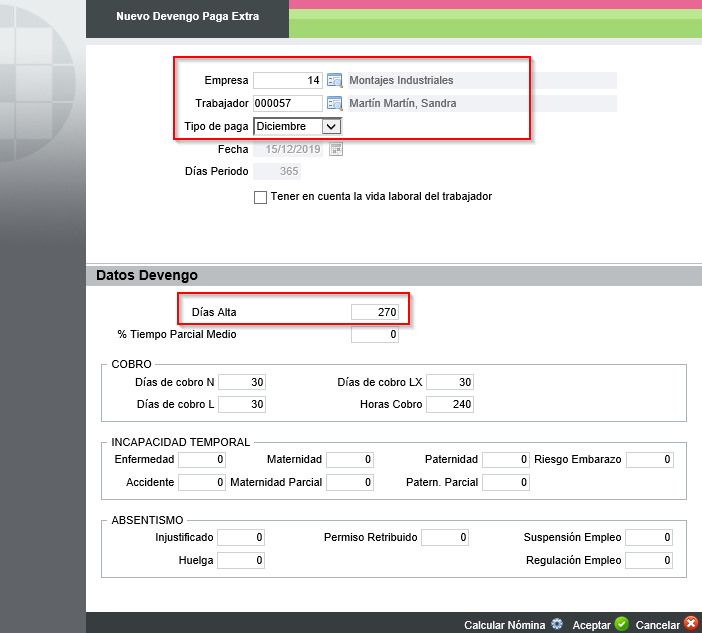The height and width of the screenshot is (633, 702).
Task: Open the Trabajador lookup icon
Action: coord(335,103)
